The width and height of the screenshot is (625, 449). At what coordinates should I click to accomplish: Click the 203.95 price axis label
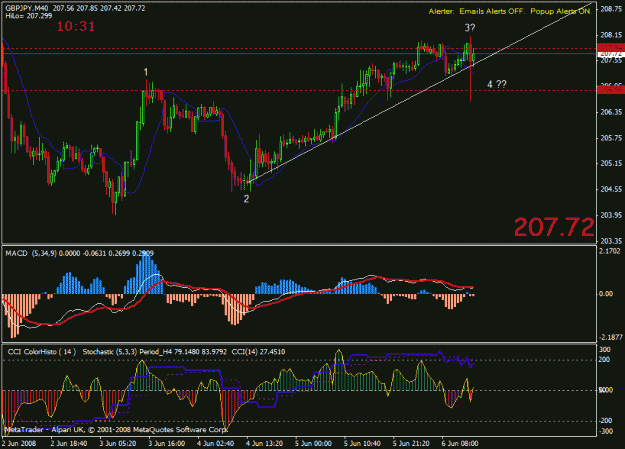[611, 215]
